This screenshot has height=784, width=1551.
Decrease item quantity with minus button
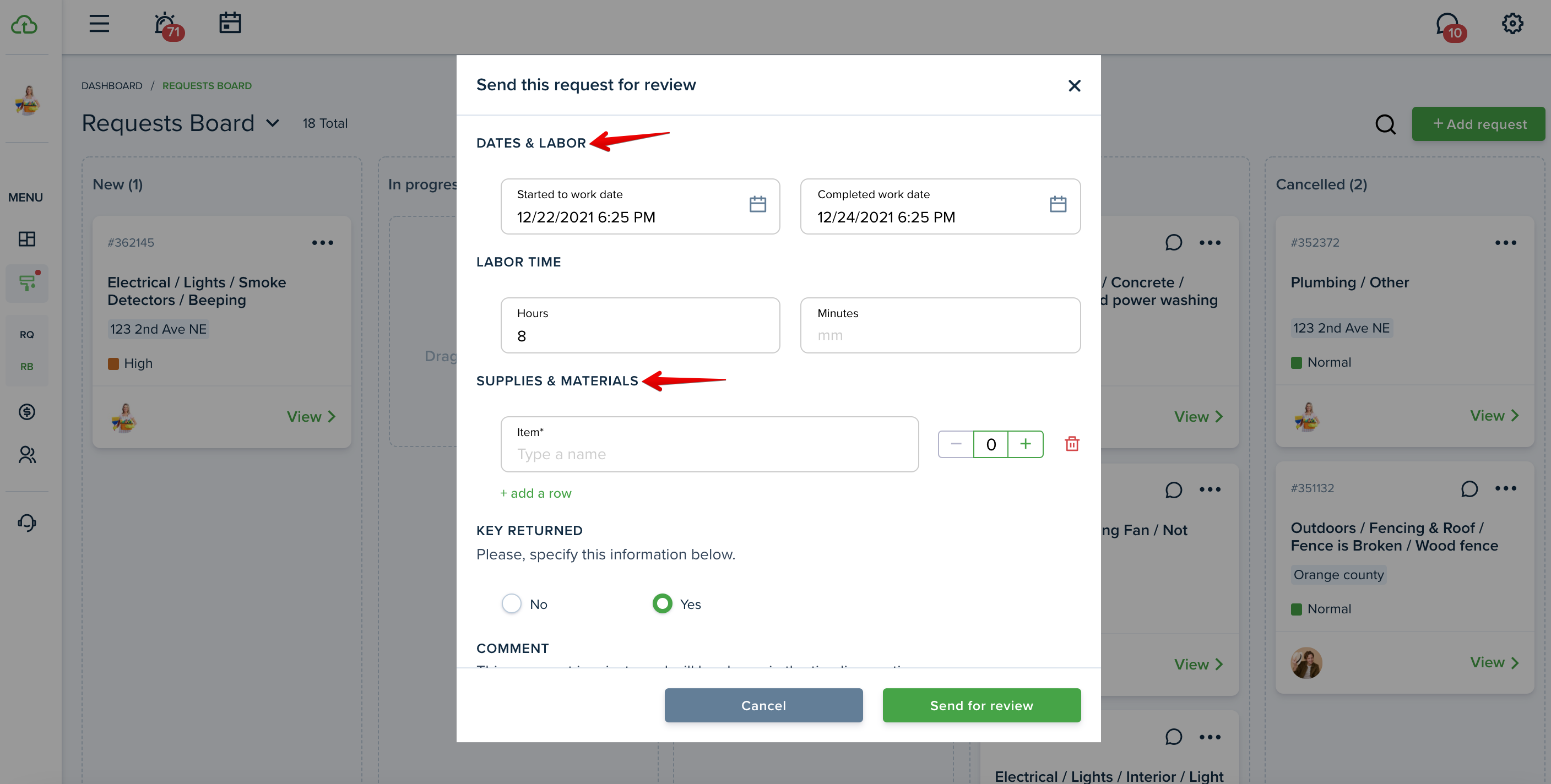[956, 444]
